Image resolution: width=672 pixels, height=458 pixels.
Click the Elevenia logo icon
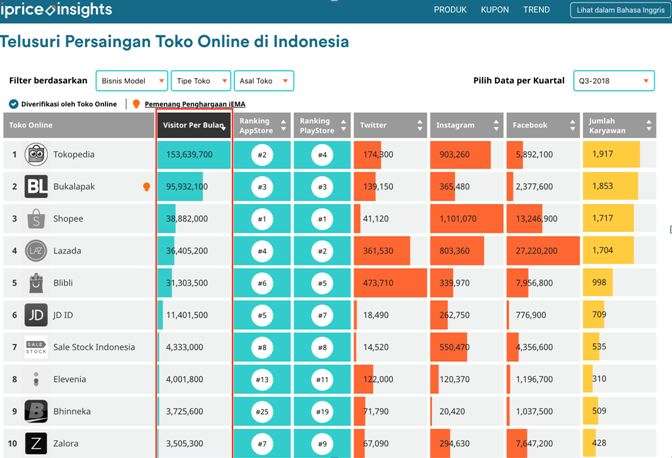tap(36, 379)
